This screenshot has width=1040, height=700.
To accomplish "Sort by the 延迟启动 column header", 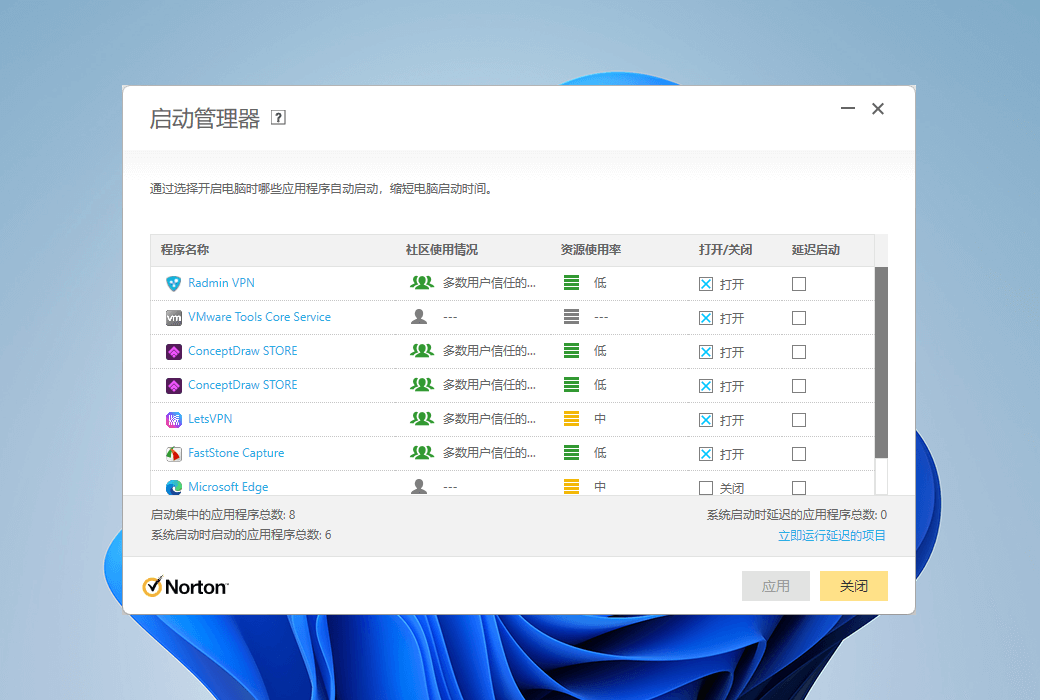I will 816,250.
